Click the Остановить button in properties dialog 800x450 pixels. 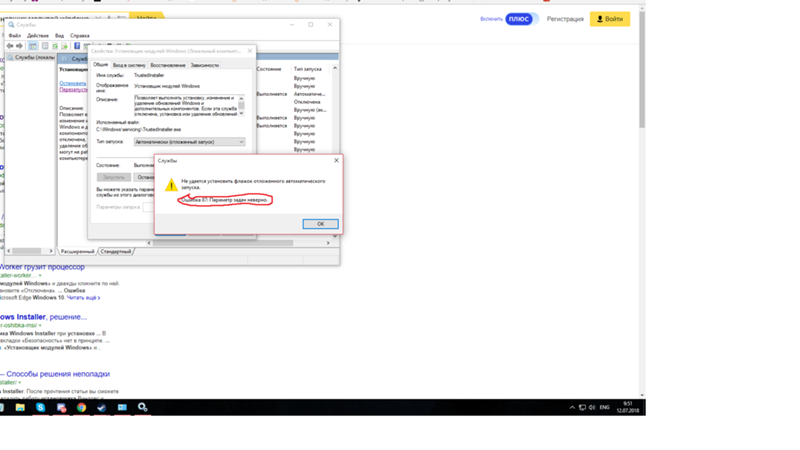[x=144, y=177]
